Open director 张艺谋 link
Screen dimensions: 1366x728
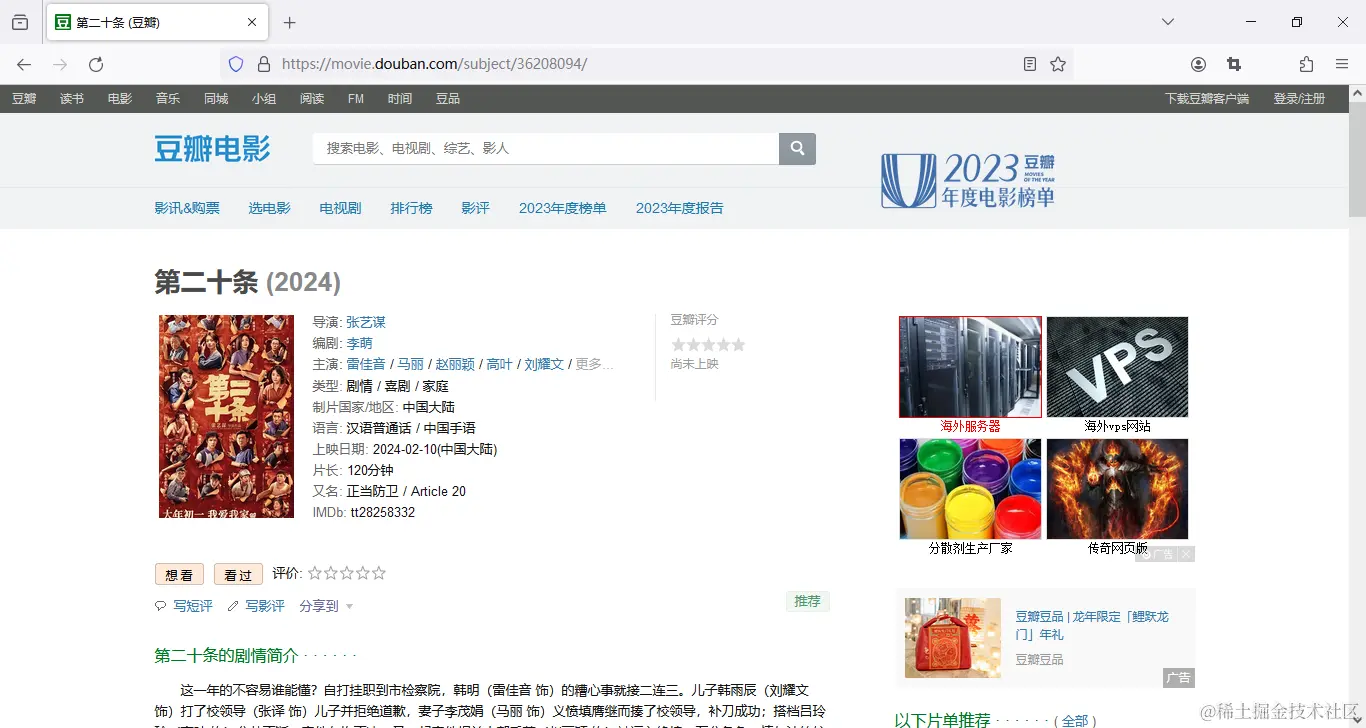pyautogui.click(x=366, y=322)
